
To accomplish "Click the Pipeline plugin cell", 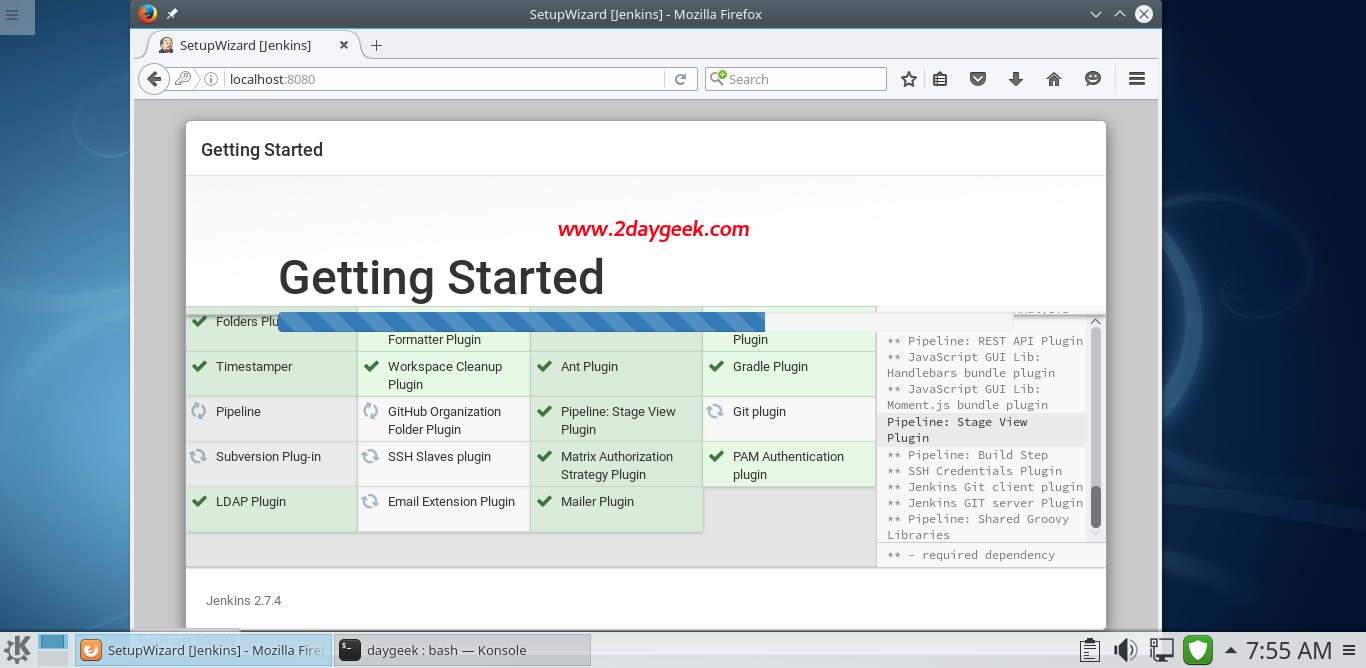I will click(272, 419).
